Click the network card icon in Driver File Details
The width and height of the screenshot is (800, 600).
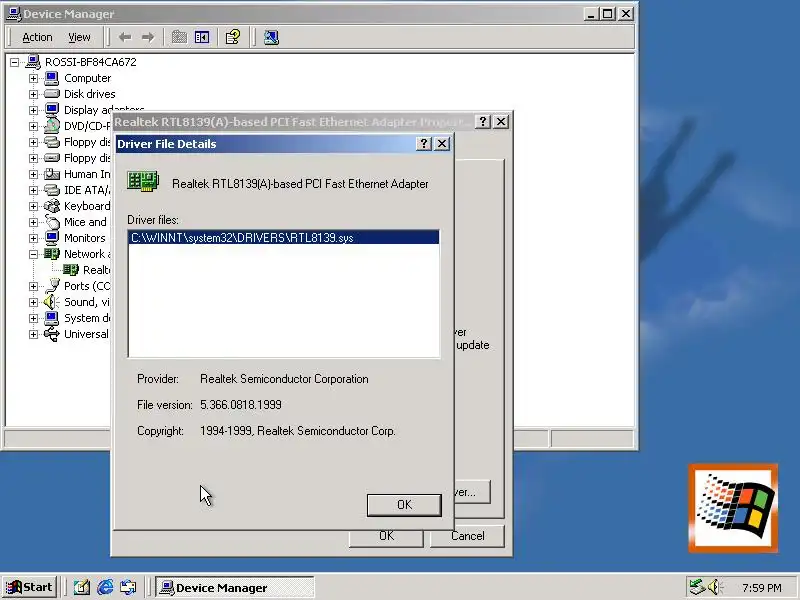(x=143, y=182)
